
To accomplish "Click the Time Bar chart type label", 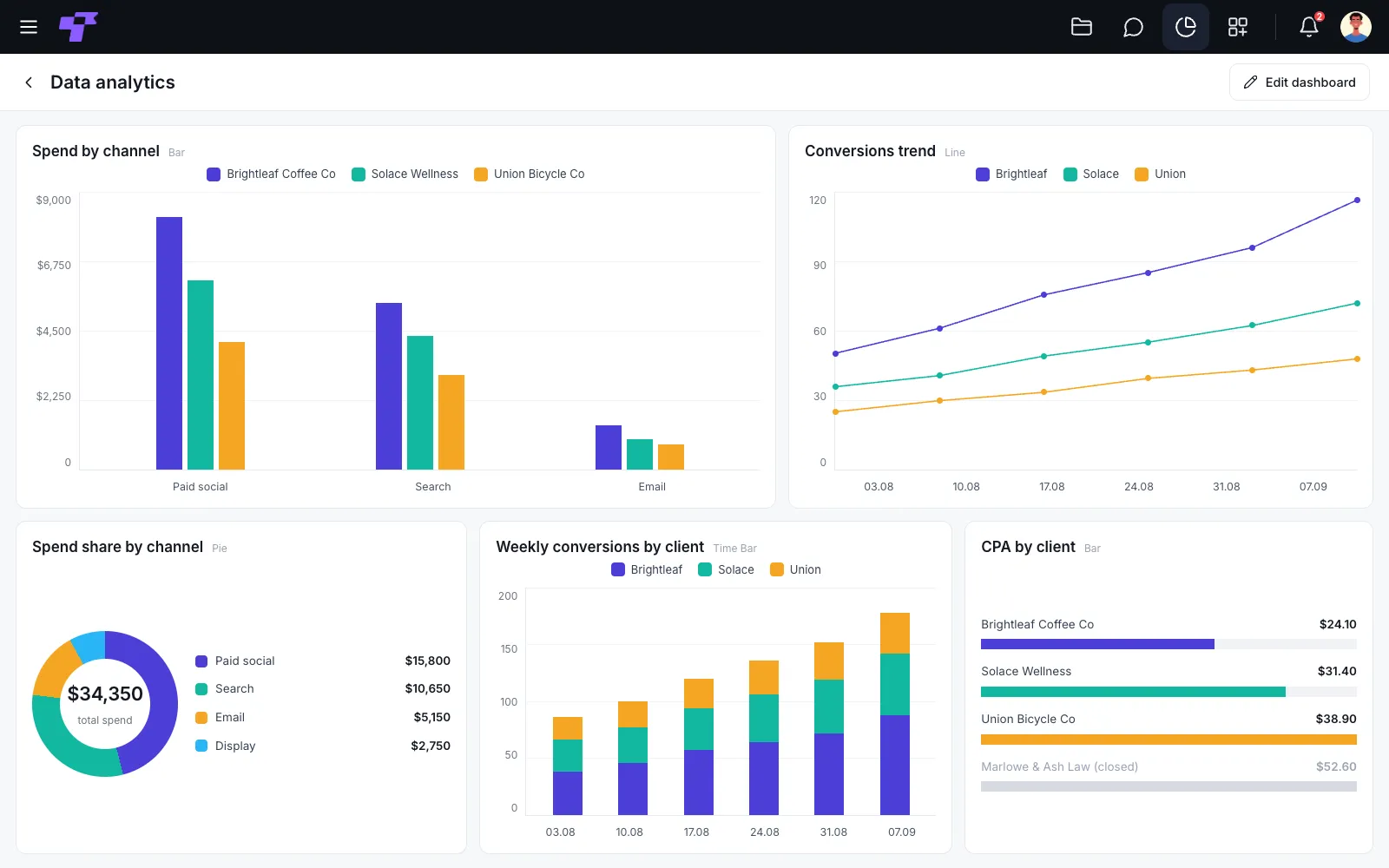I will coord(734,549).
